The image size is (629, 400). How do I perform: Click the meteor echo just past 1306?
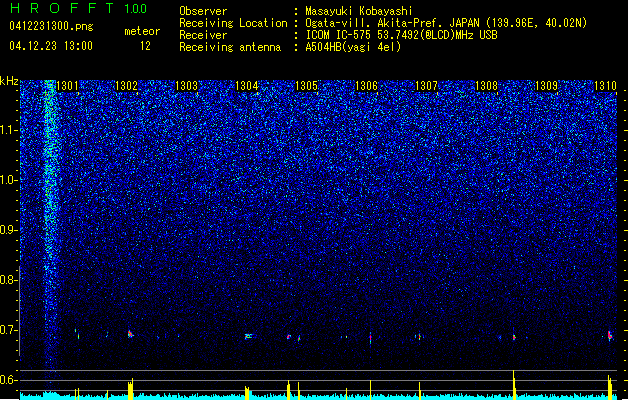370,338
